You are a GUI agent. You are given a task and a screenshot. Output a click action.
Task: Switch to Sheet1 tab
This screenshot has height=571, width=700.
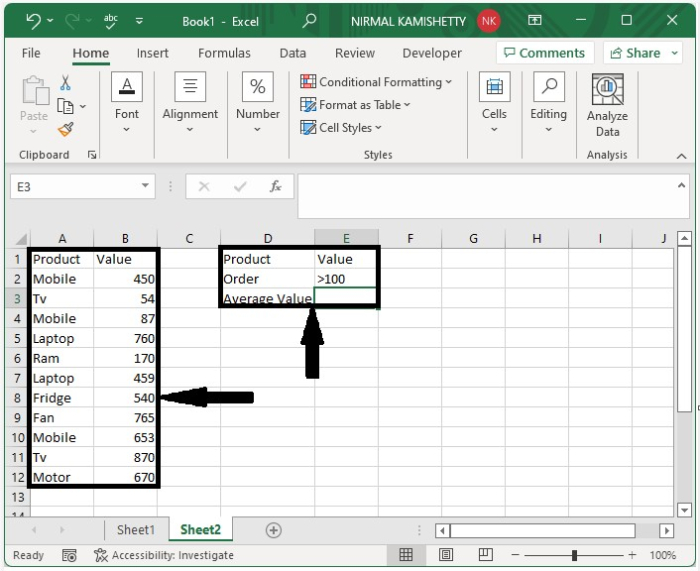click(136, 530)
